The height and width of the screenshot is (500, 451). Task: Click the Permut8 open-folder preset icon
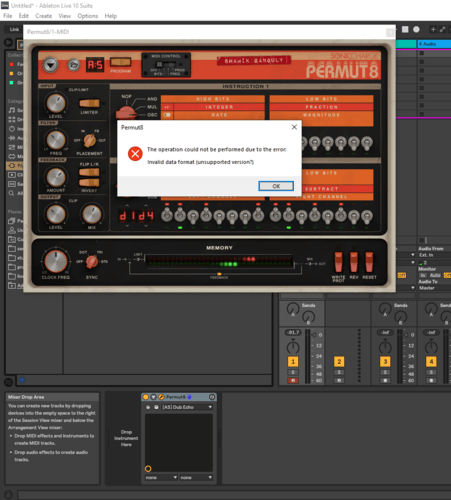74,65
